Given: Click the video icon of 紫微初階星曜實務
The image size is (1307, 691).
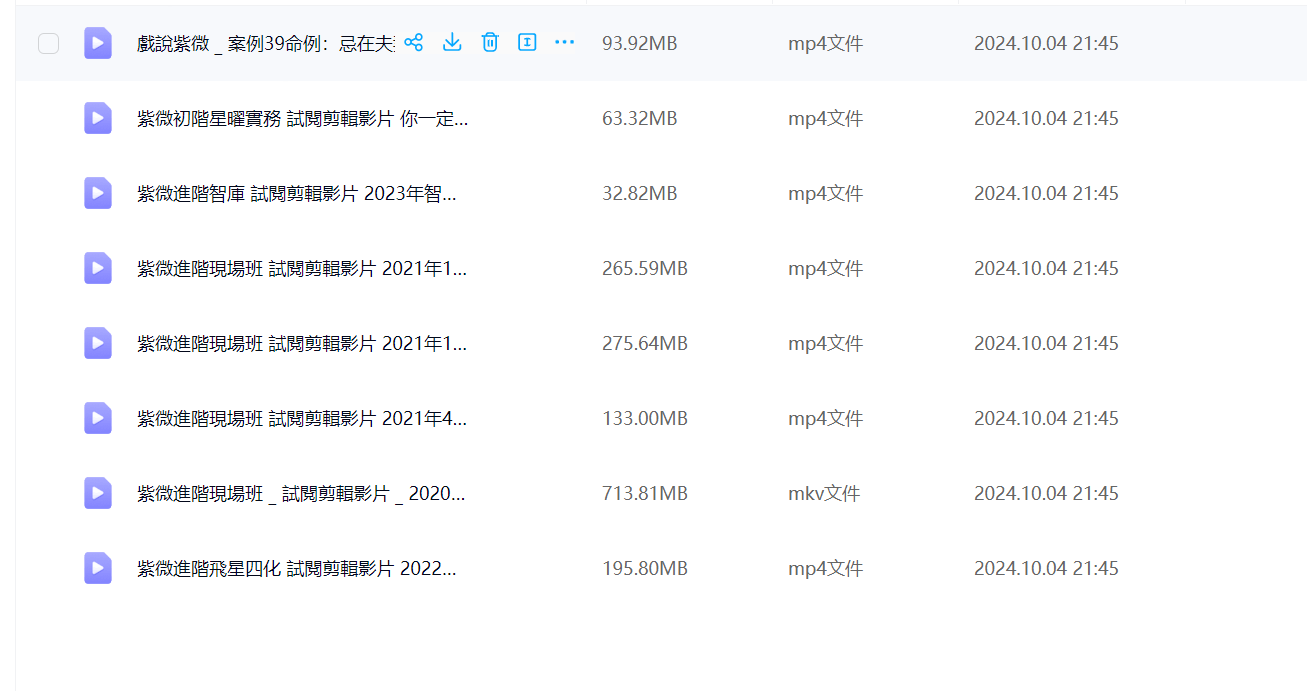Looking at the screenshot, I should (x=98, y=118).
